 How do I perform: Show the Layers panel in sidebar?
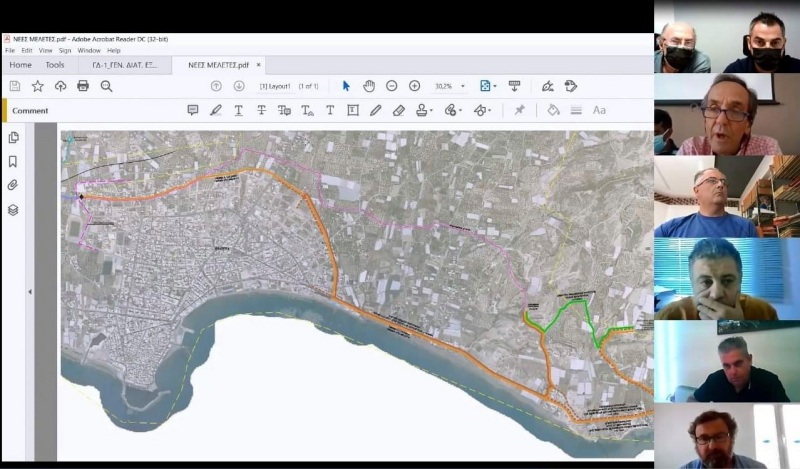[13, 210]
